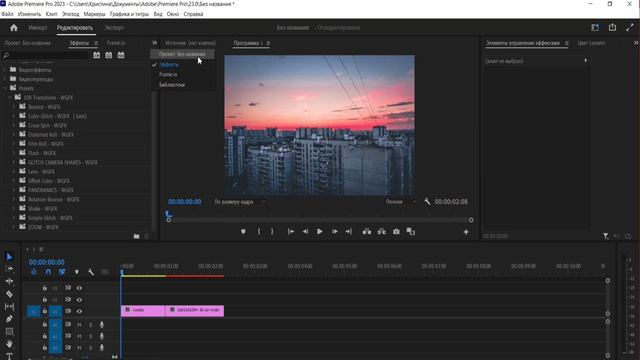Select the Type tool
The width and height of the screenshot is (640, 360).
click(9, 356)
